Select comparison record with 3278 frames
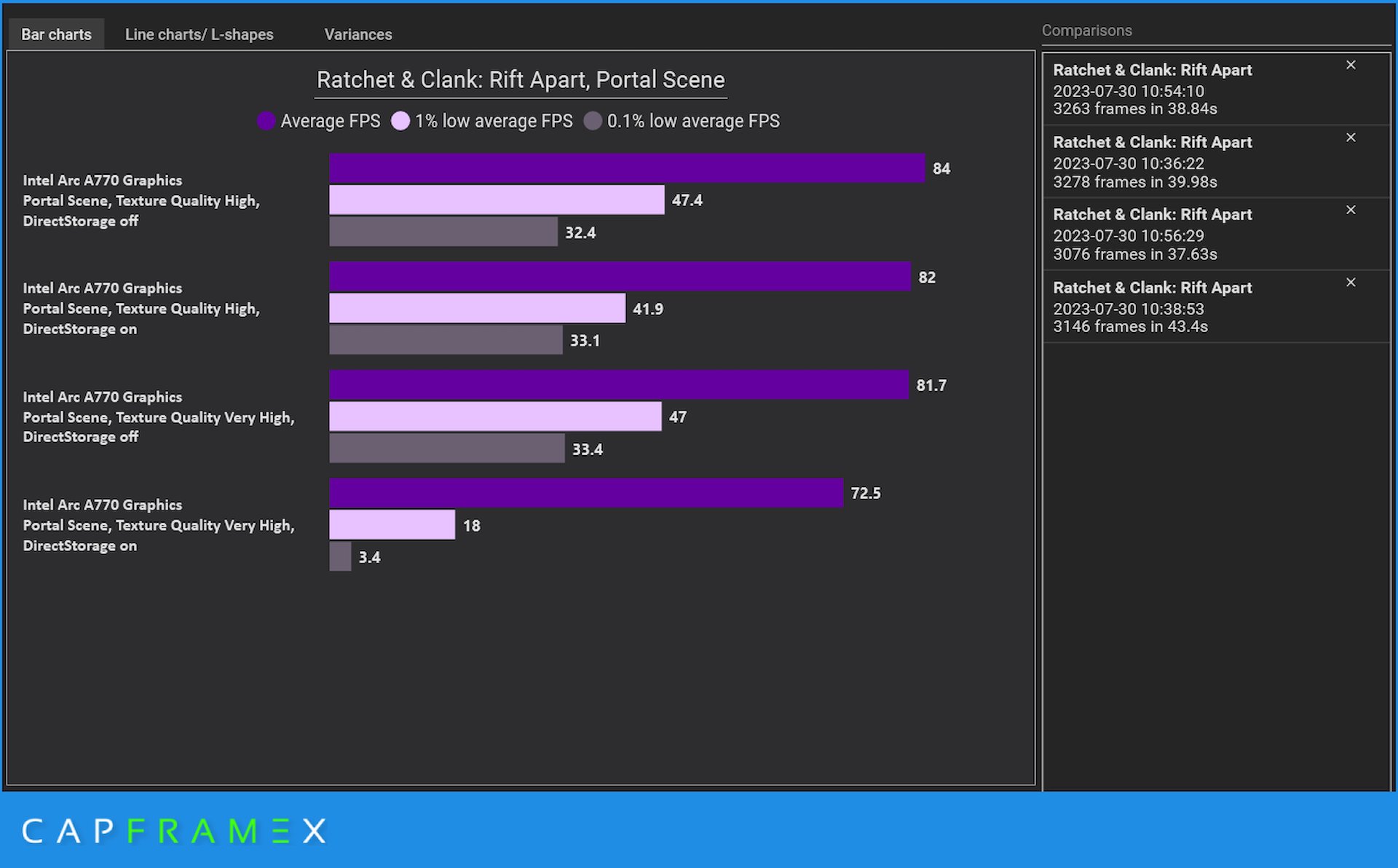 (1216, 162)
